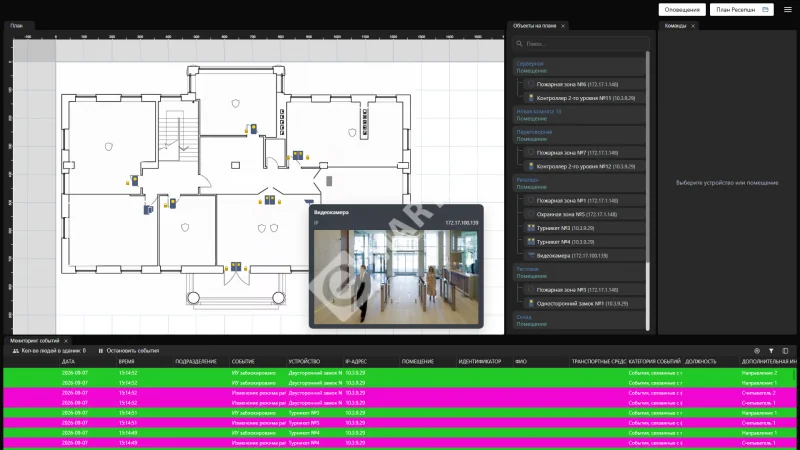
Task: Switch to the План tab
Action: 17,26
